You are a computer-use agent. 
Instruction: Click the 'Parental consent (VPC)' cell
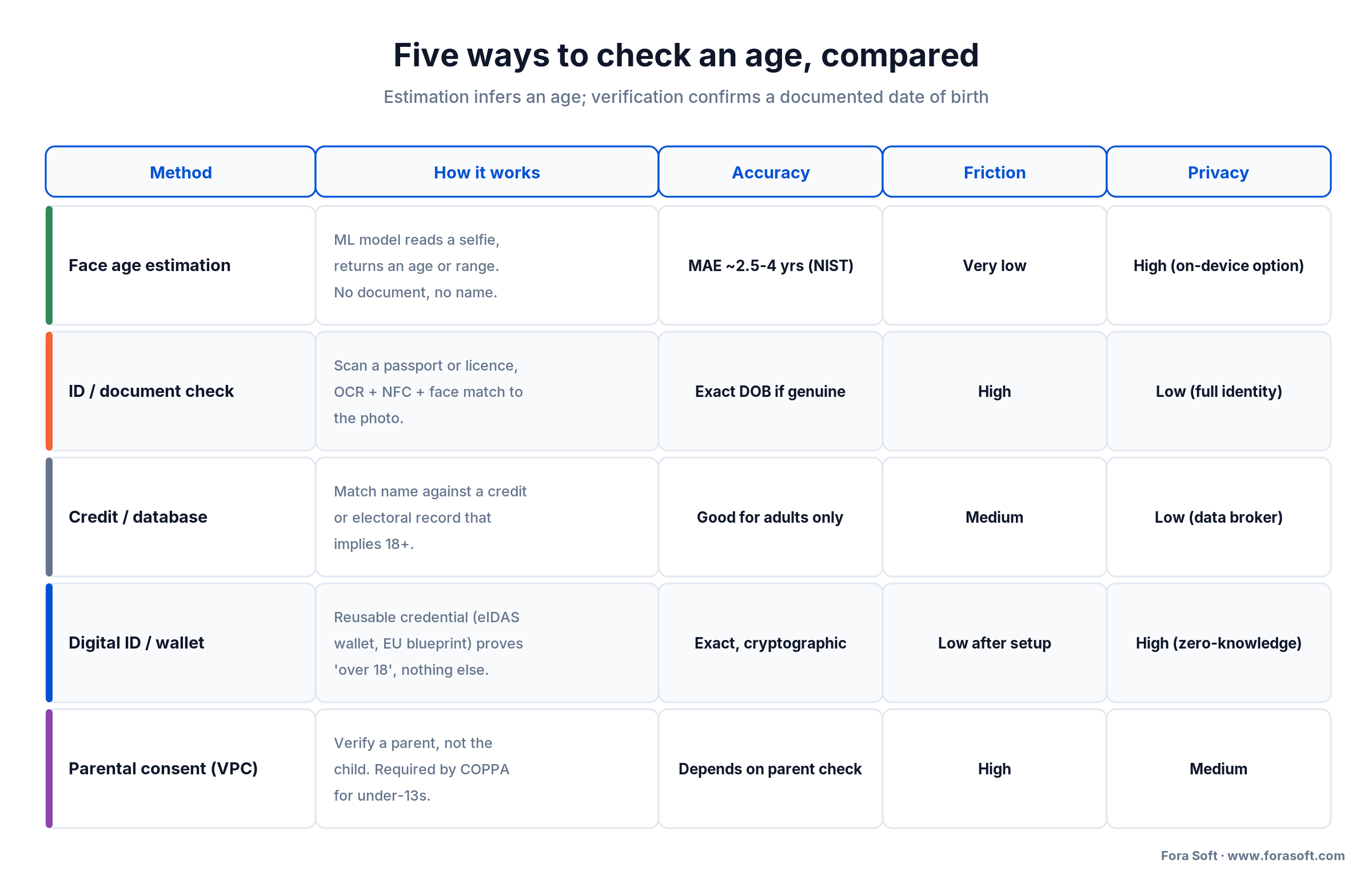click(181, 769)
